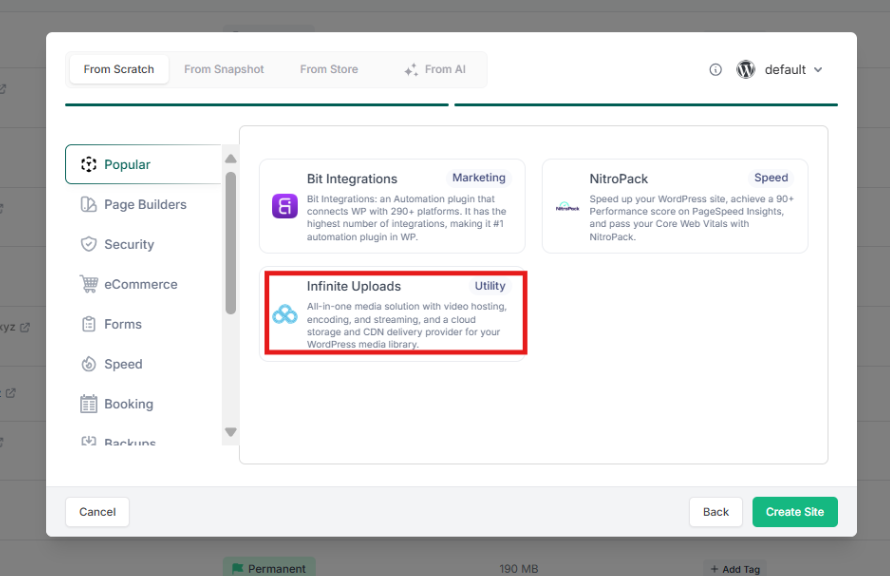Image resolution: width=890 pixels, height=576 pixels.
Task: Select the Popular category
Action: pyautogui.click(x=143, y=164)
